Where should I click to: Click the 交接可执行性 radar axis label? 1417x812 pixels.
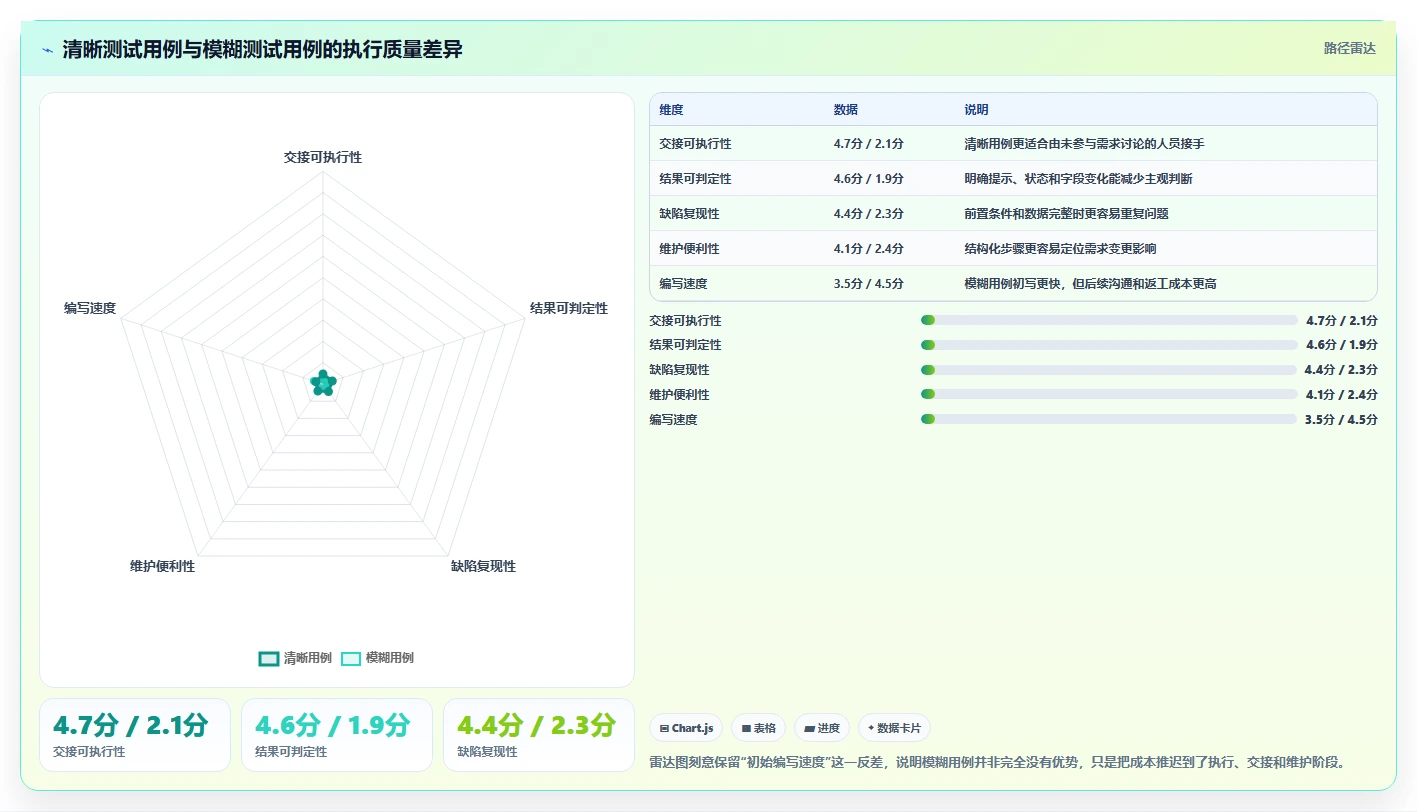(323, 158)
